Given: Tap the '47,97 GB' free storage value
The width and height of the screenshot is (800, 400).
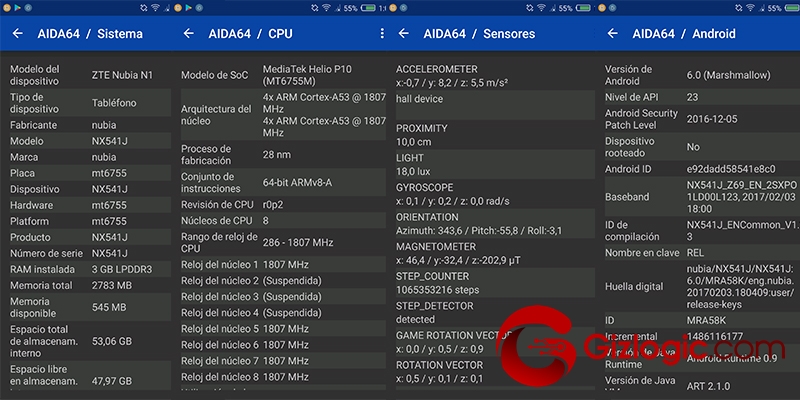Looking at the screenshot, I should pyautogui.click(x=112, y=381).
